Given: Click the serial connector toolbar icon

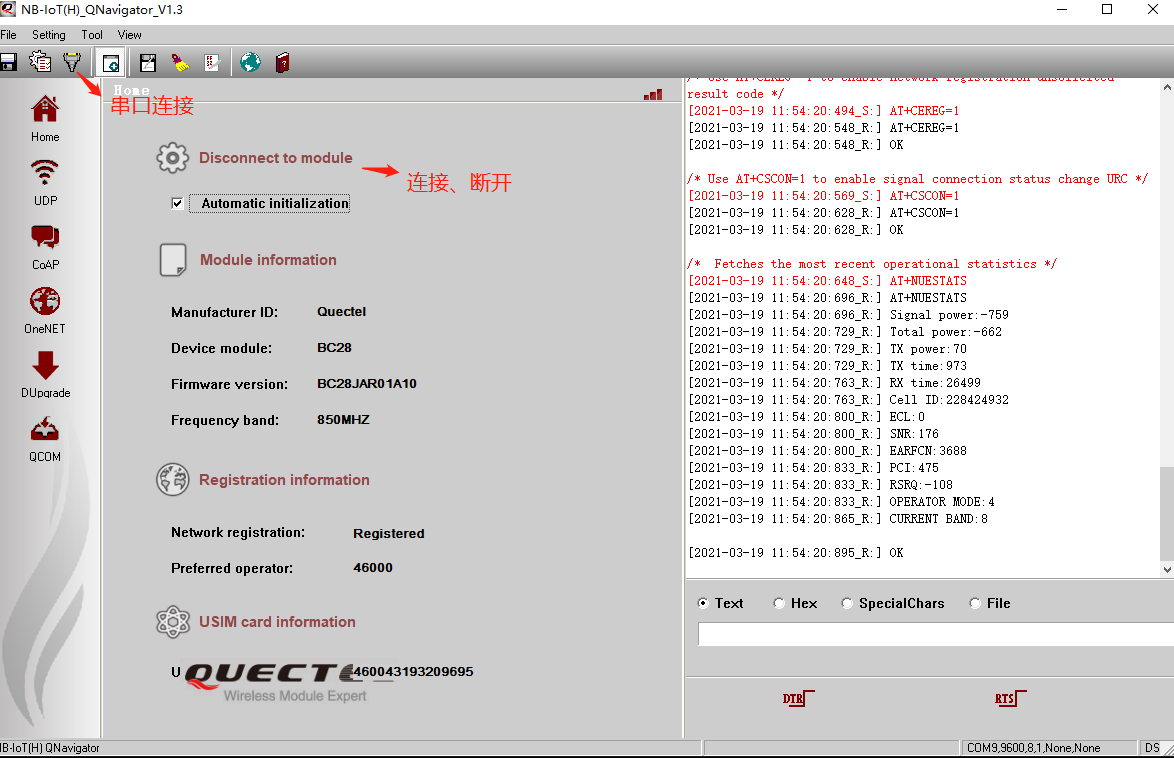Looking at the screenshot, I should (x=110, y=62).
